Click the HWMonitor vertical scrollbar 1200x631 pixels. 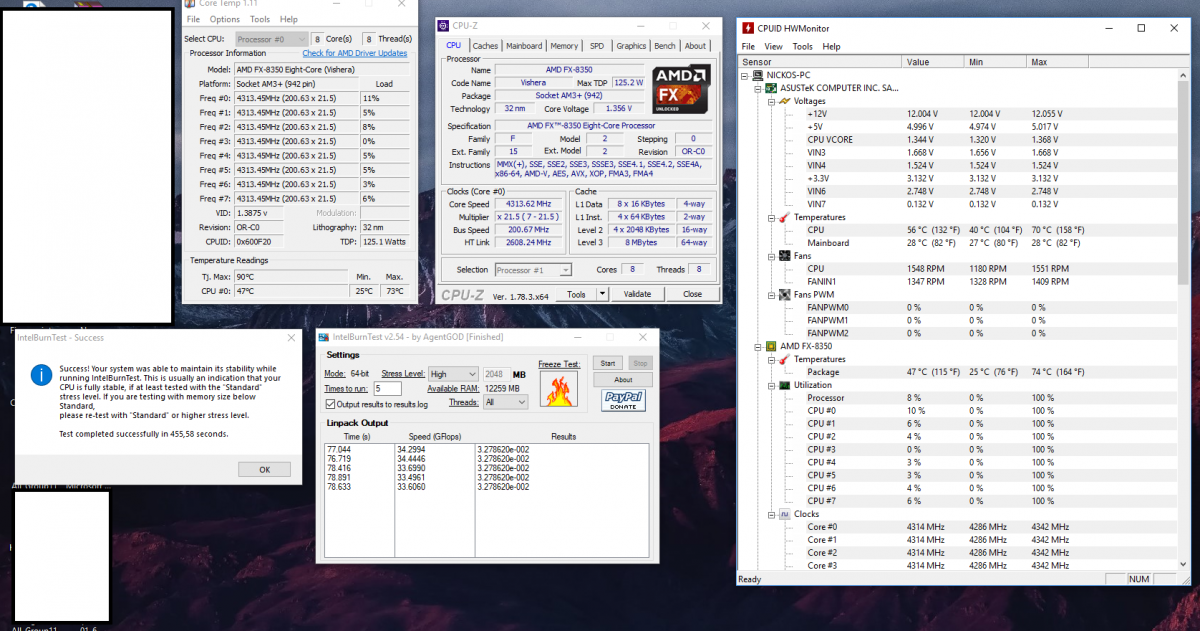pos(1183,320)
